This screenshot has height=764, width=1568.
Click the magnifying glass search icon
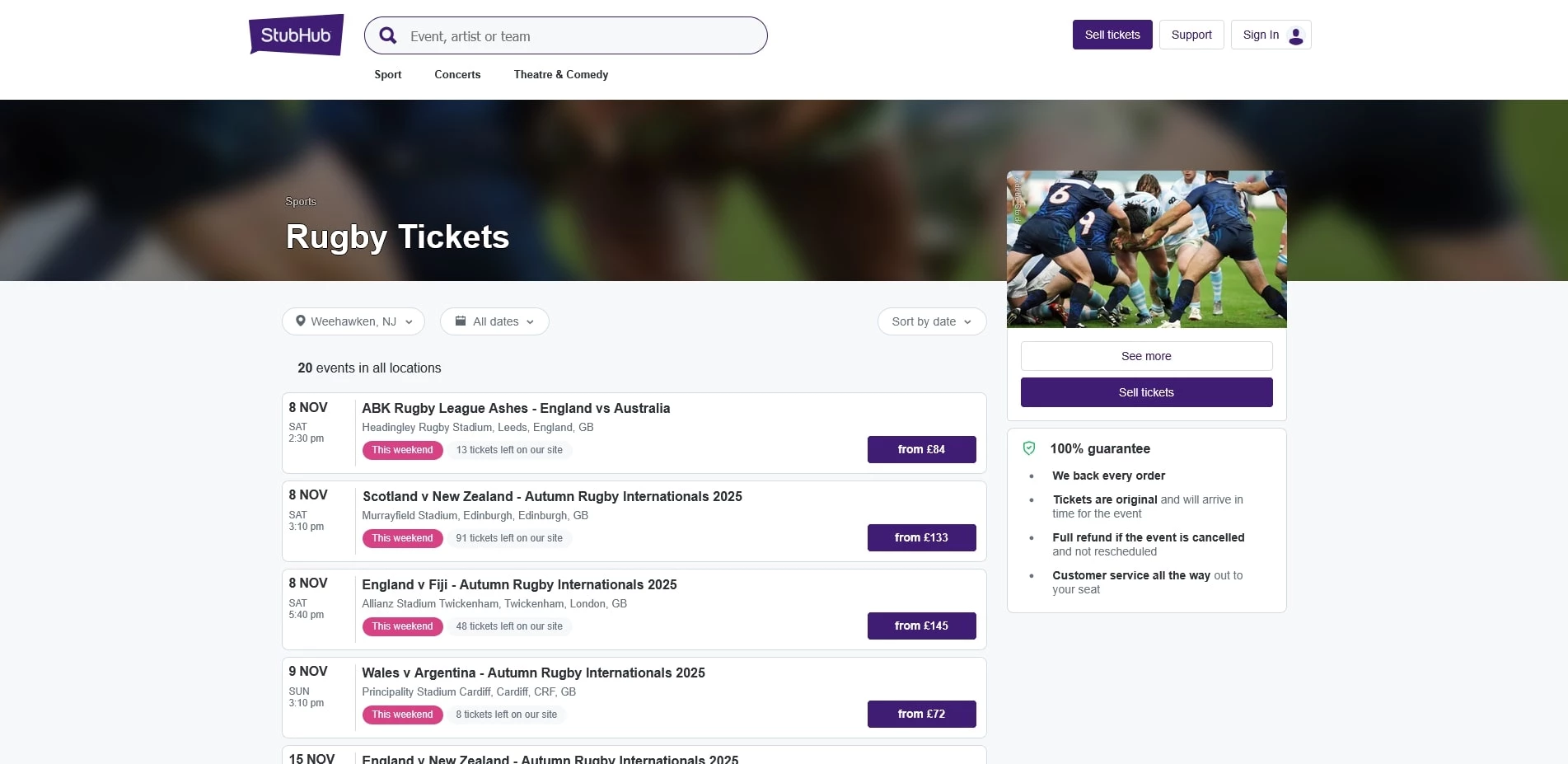point(387,35)
